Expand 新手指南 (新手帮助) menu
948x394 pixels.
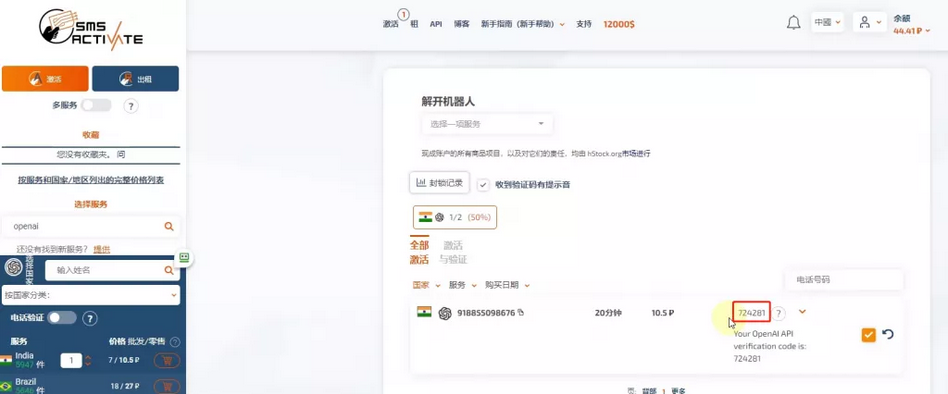[x=523, y=24]
